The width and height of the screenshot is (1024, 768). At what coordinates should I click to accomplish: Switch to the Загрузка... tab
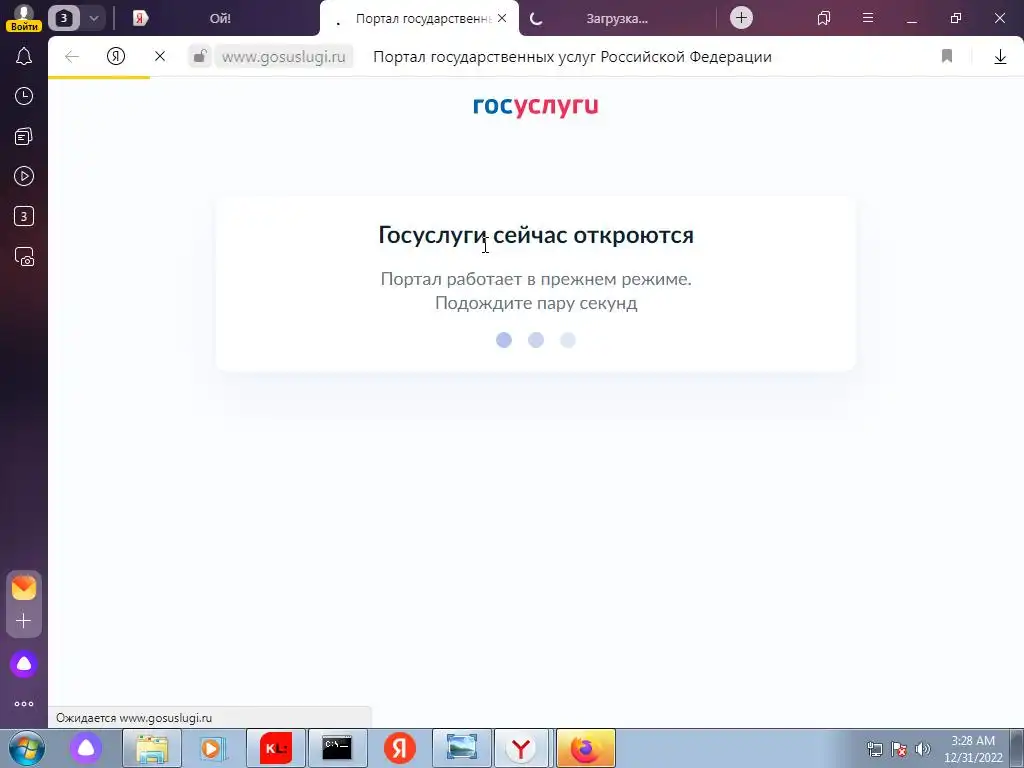(616, 18)
